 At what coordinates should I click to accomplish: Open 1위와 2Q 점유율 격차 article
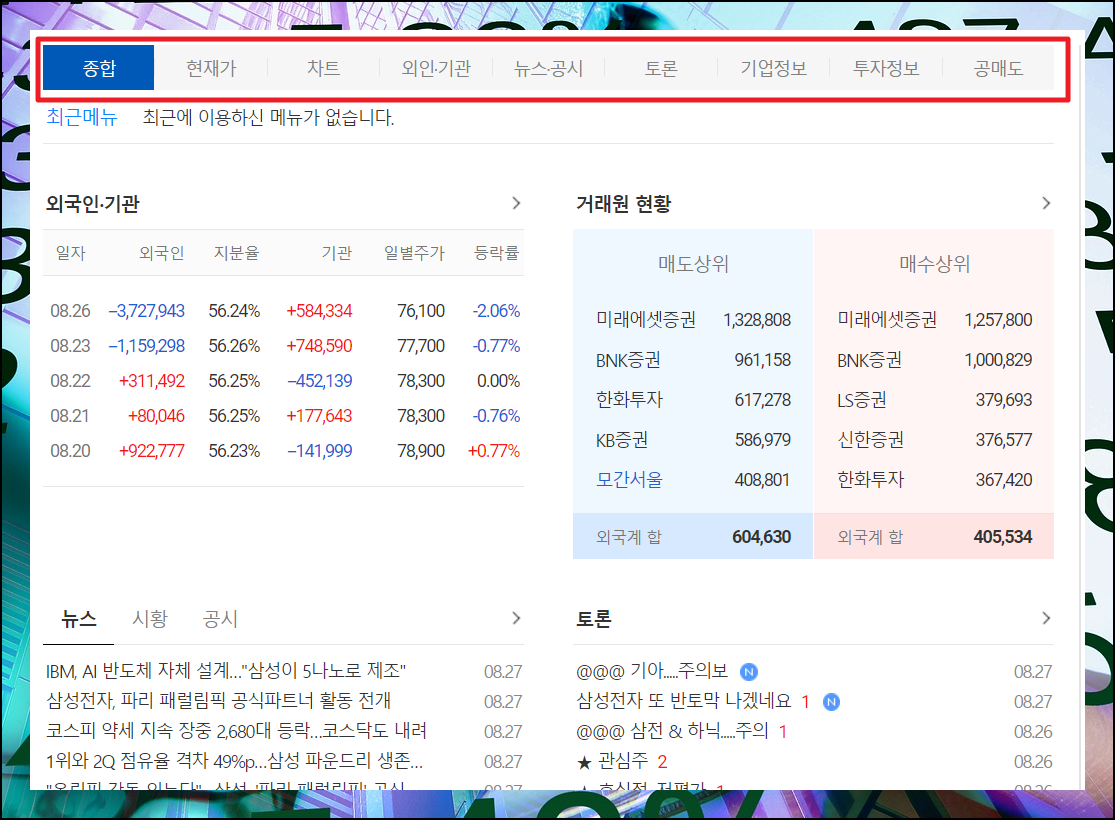pos(235,761)
